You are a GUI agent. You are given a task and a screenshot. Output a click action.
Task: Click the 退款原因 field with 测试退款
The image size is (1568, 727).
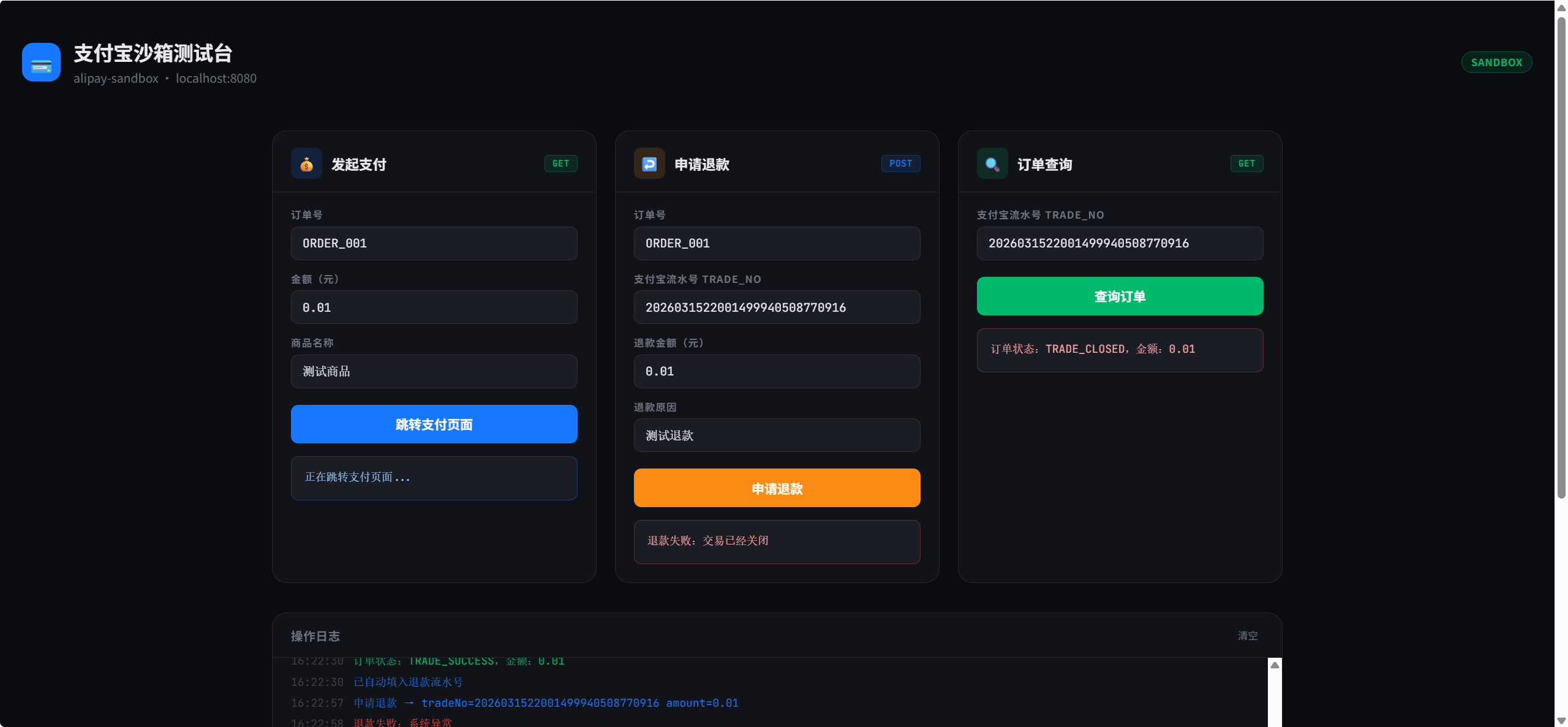pyautogui.click(x=777, y=435)
